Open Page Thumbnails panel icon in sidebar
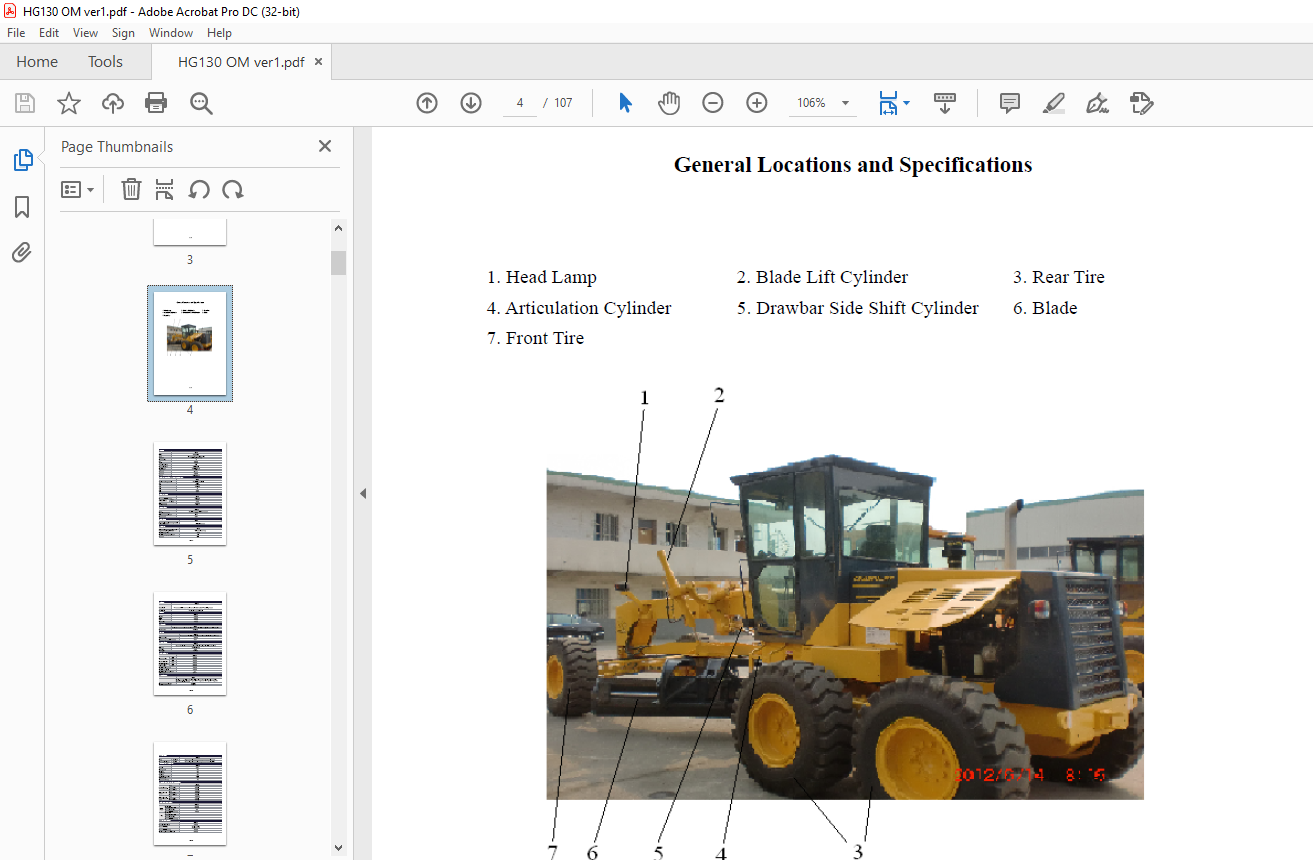The image size is (1313, 860). [x=22, y=160]
